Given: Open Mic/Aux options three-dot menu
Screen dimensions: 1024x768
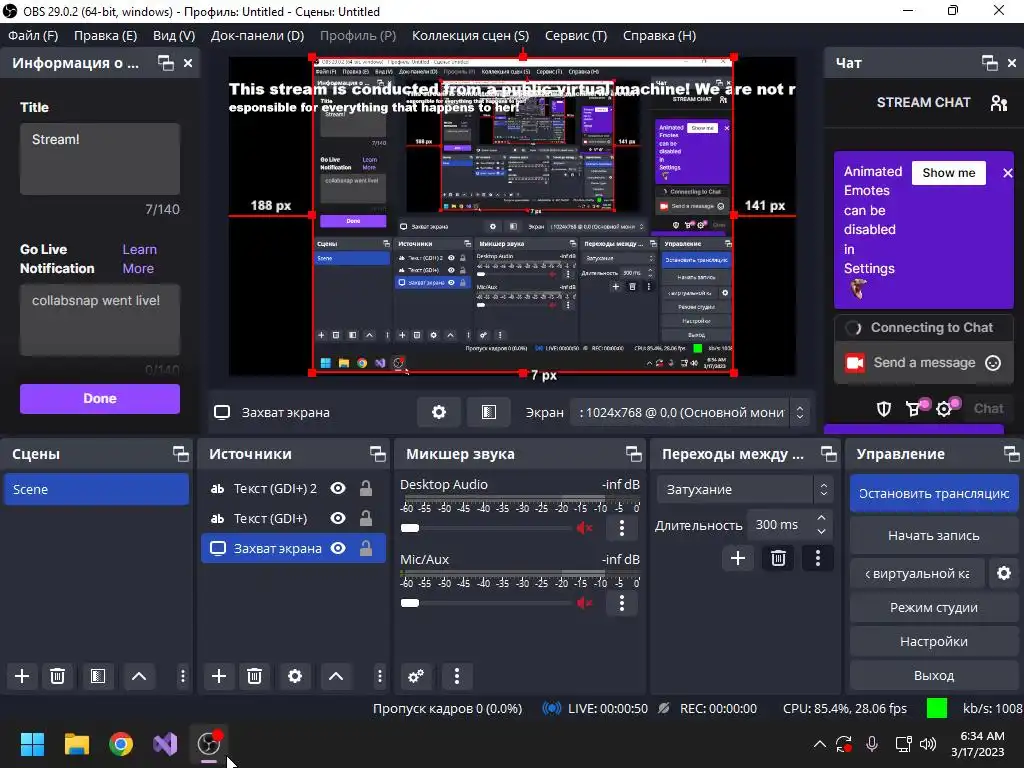Looking at the screenshot, I should 622,603.
